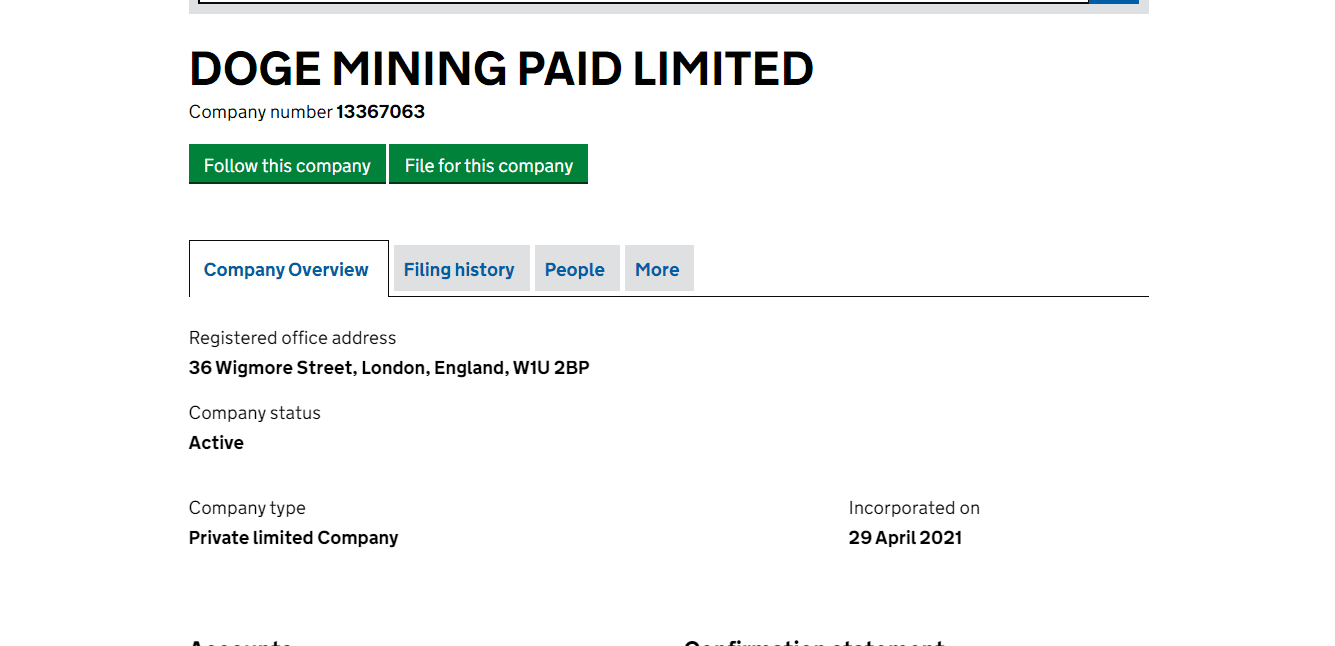This screenshot has height=646, width=1335.
Task: Switch to the Filing history tab
Action: click(x=459, y=269)
